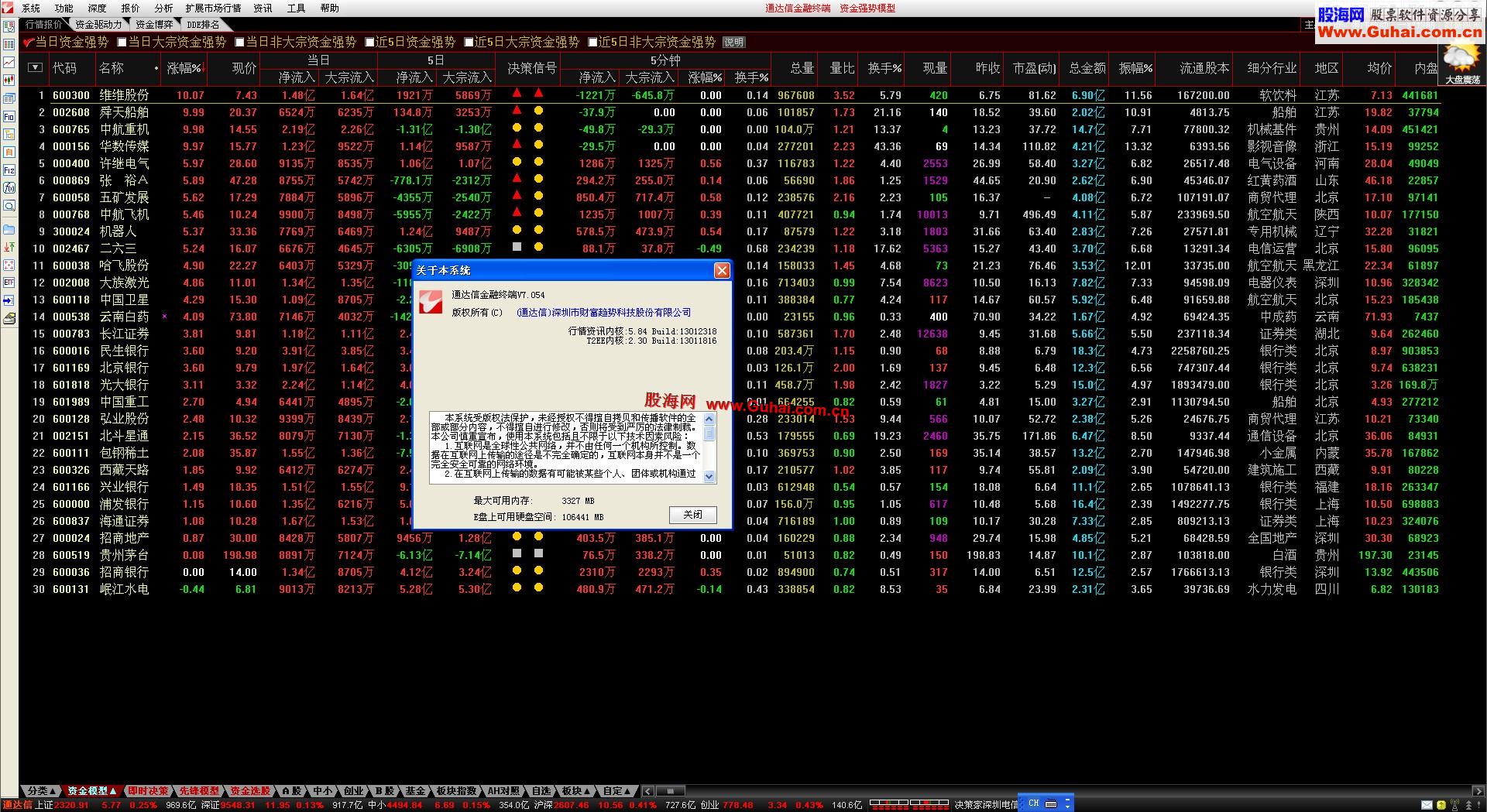This screenshot has height=812, width=1487.
Task: Enable 近5日资金强势 checkbox
Action: (369, 42)
